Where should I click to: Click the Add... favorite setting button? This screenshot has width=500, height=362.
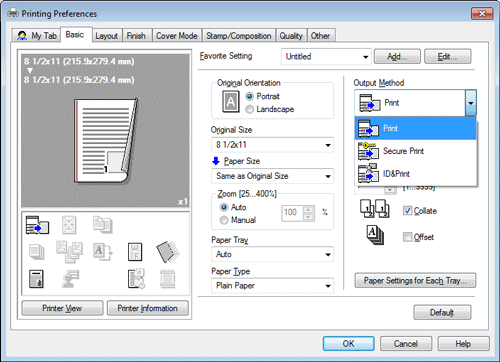click(x=397, y=56)
